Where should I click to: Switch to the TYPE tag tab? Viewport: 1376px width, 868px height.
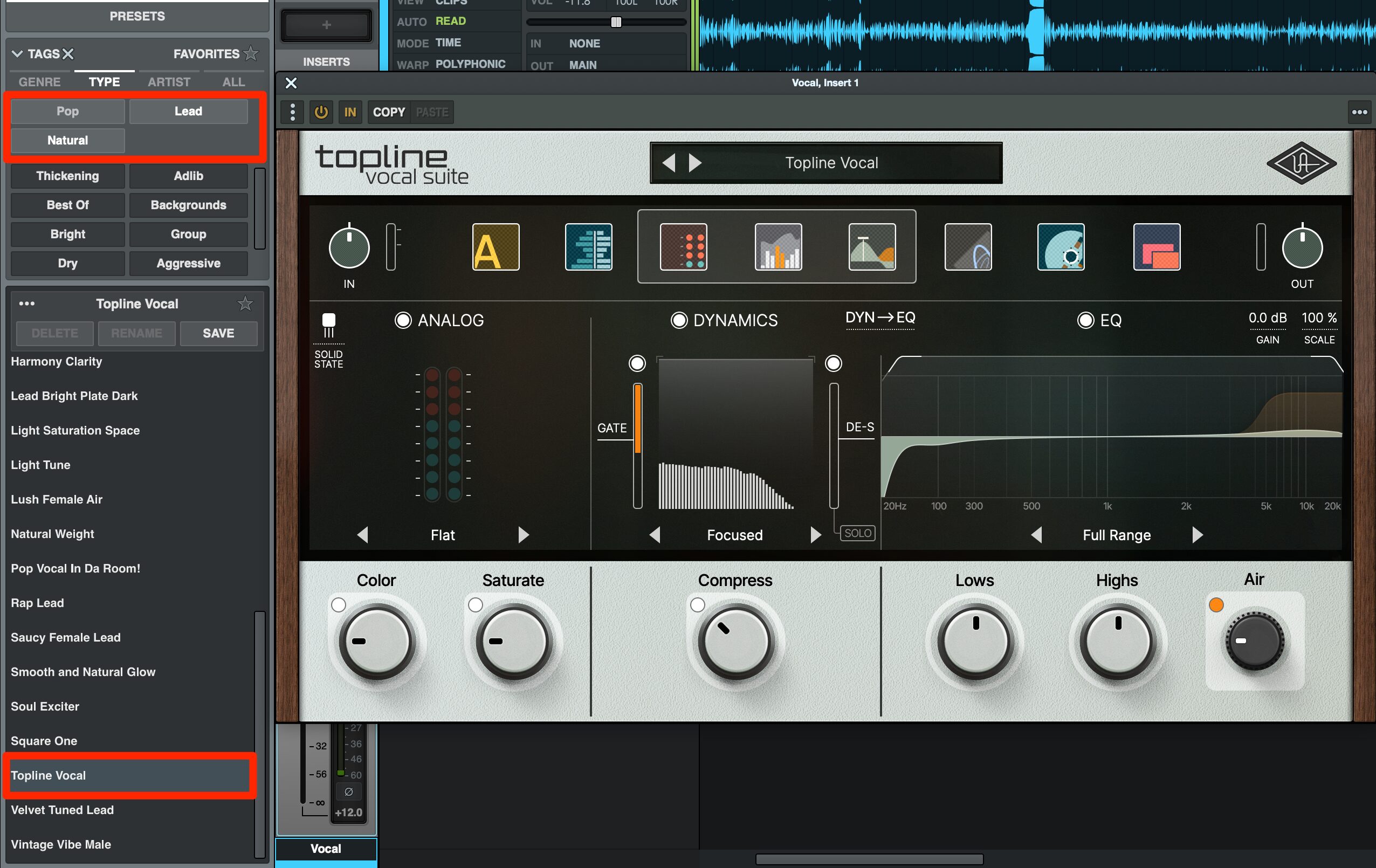(x=104, y=82)
